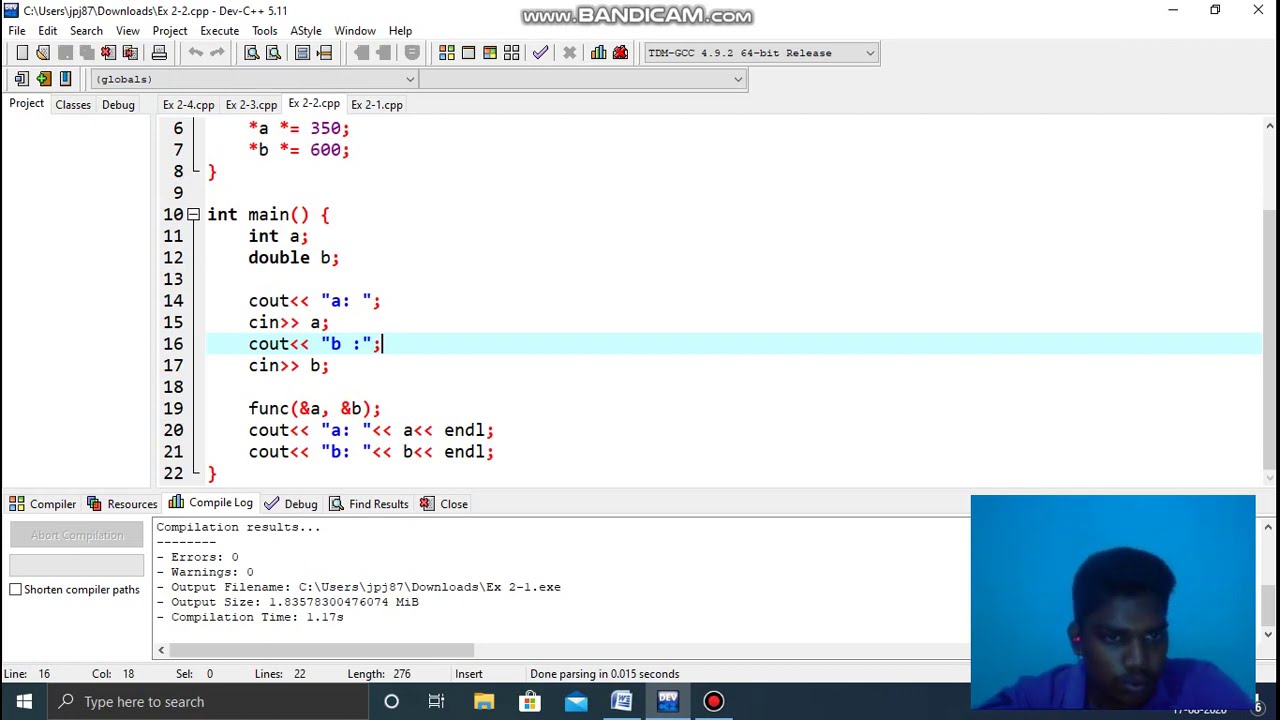Open Find with the first magnifier icon
This screenshot has height=720, width=1280.
(252, 53)
